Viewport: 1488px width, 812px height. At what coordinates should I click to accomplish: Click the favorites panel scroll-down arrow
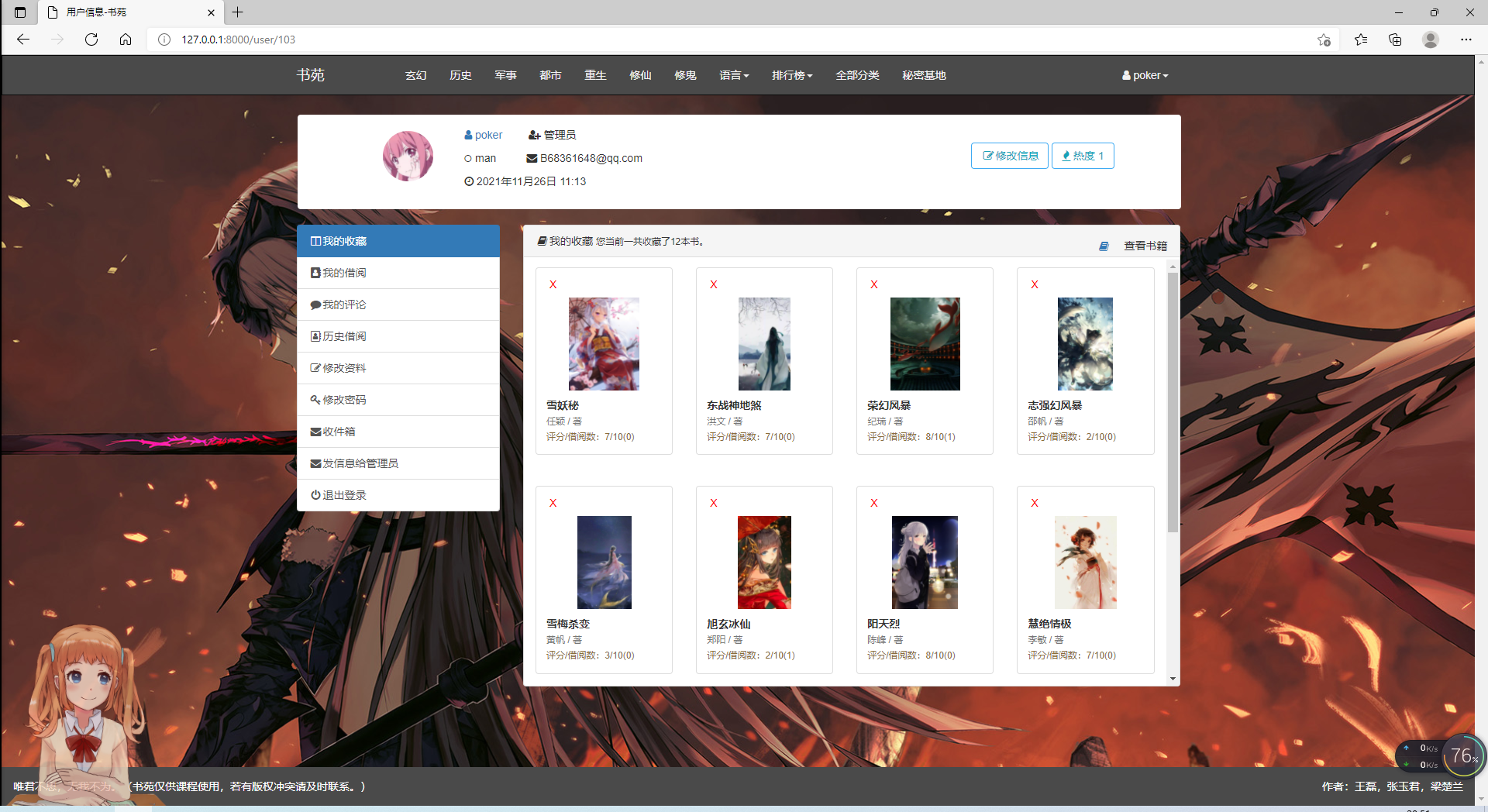[x=1173, y=679]
